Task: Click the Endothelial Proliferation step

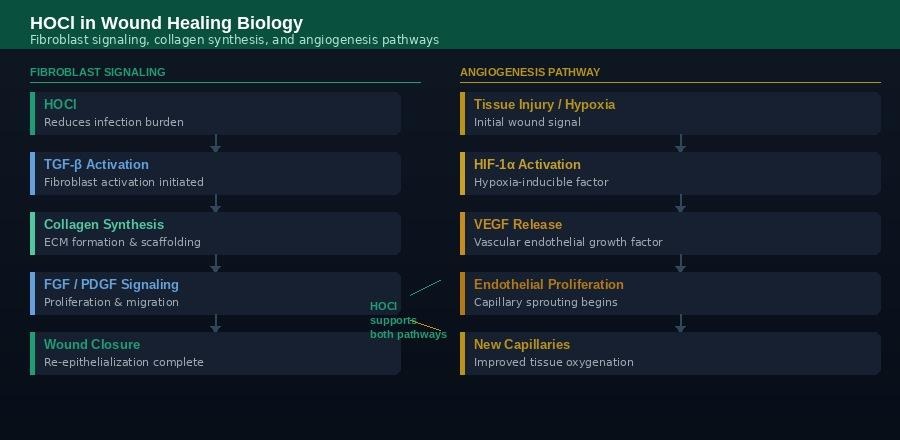Action: (670, 293)
